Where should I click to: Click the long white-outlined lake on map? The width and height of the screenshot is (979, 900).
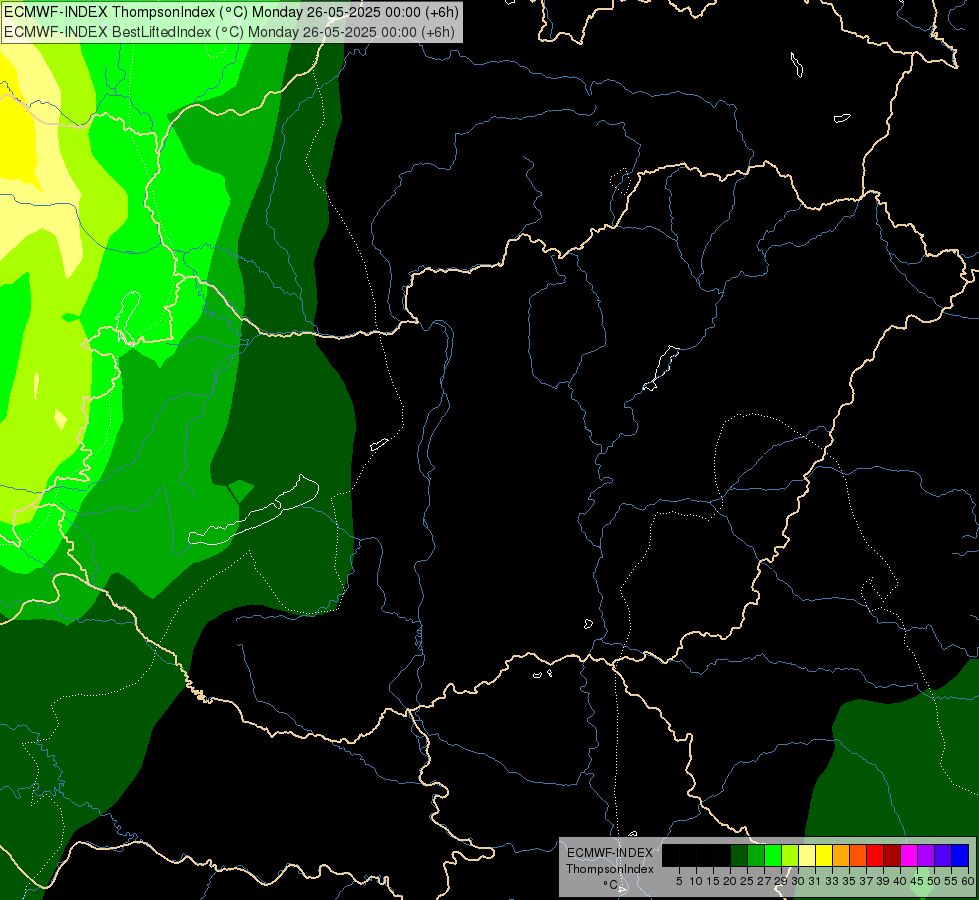(x=253, y=511)
